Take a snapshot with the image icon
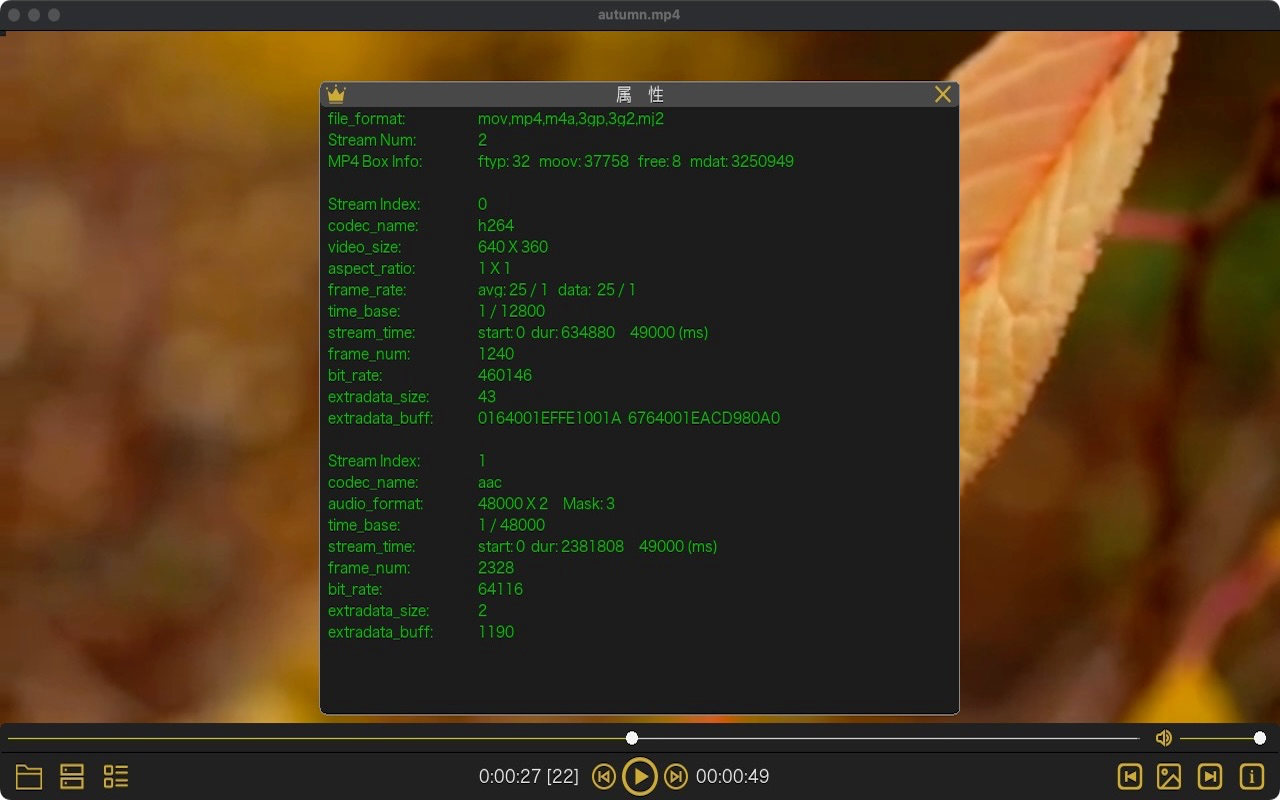Screen dimensions: 1280x800 (1169, 777)
